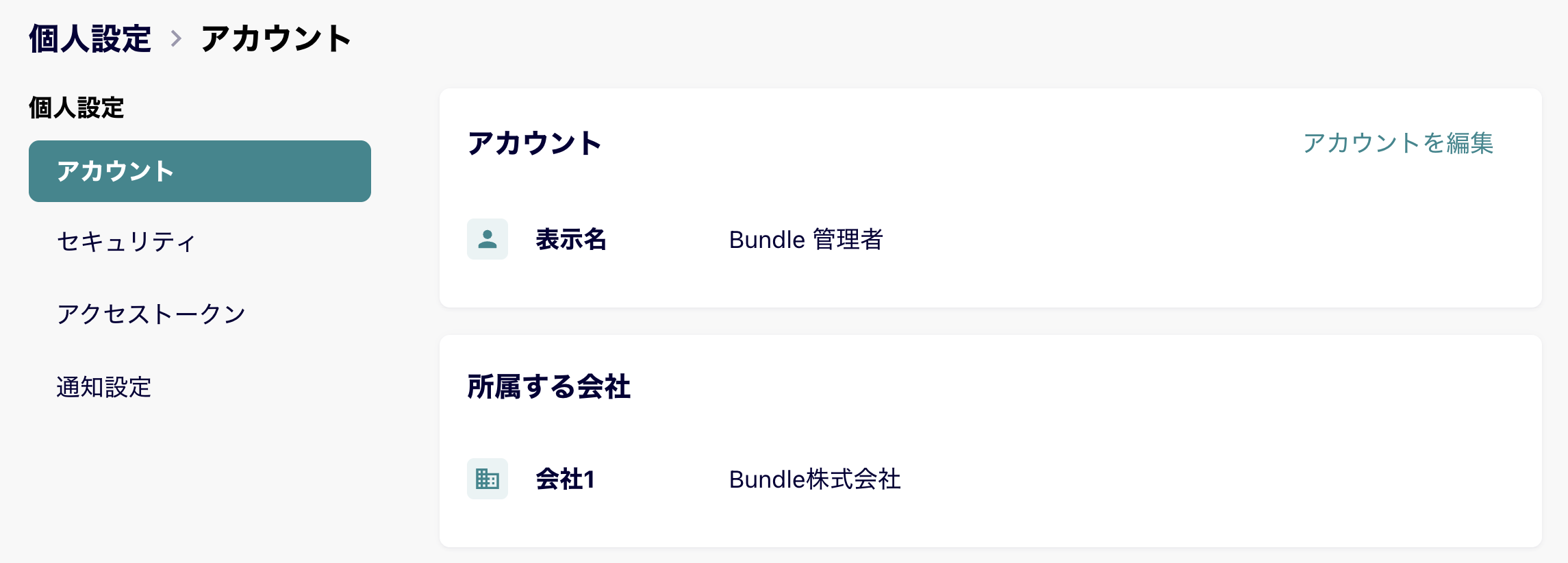Click the アカウント card heading
The width and height of the screenshot is (1568, 563).
534,143
